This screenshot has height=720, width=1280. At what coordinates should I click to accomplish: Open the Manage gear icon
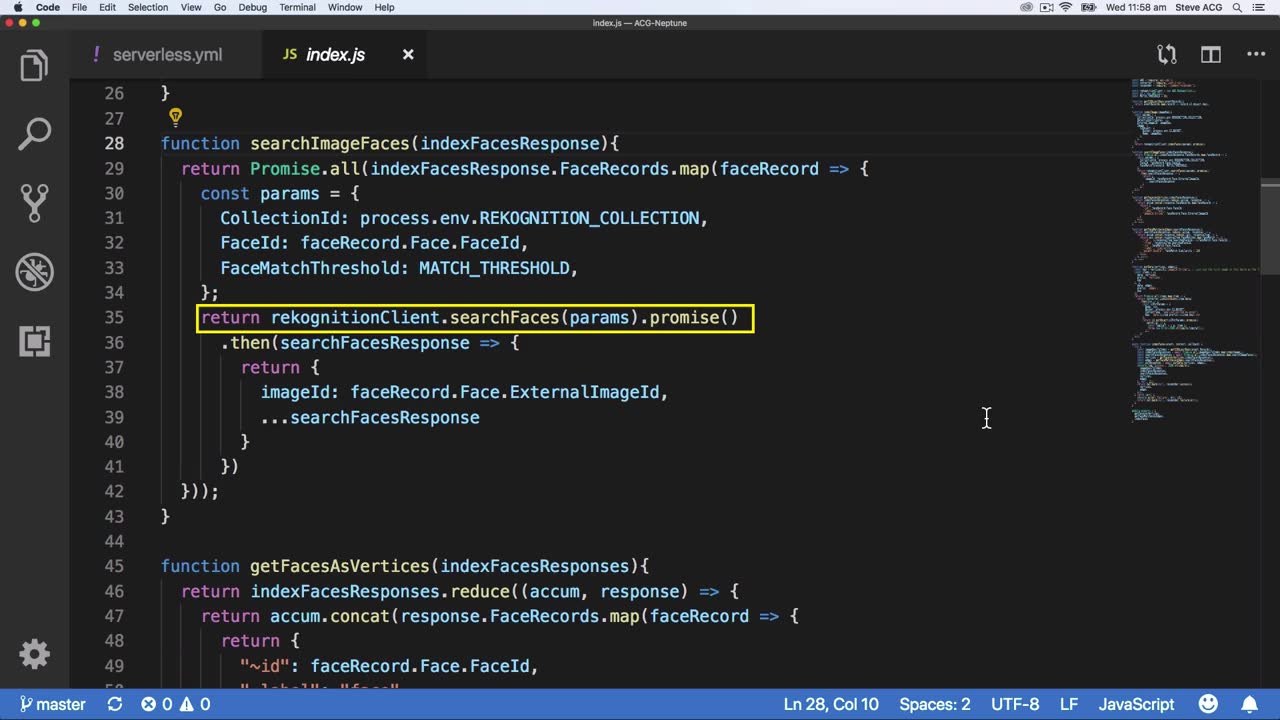(x=34, y=654)
